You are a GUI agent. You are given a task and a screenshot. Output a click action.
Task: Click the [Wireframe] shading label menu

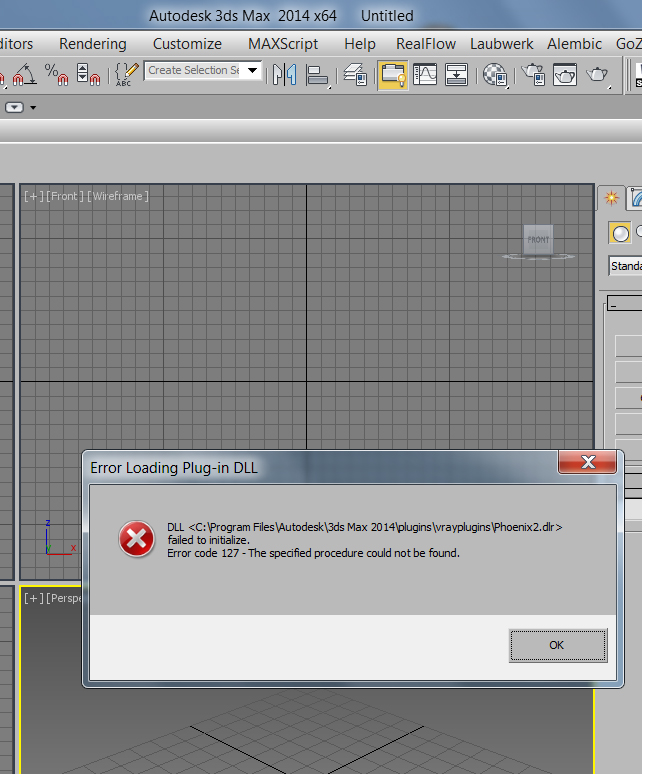coord(118,196)
